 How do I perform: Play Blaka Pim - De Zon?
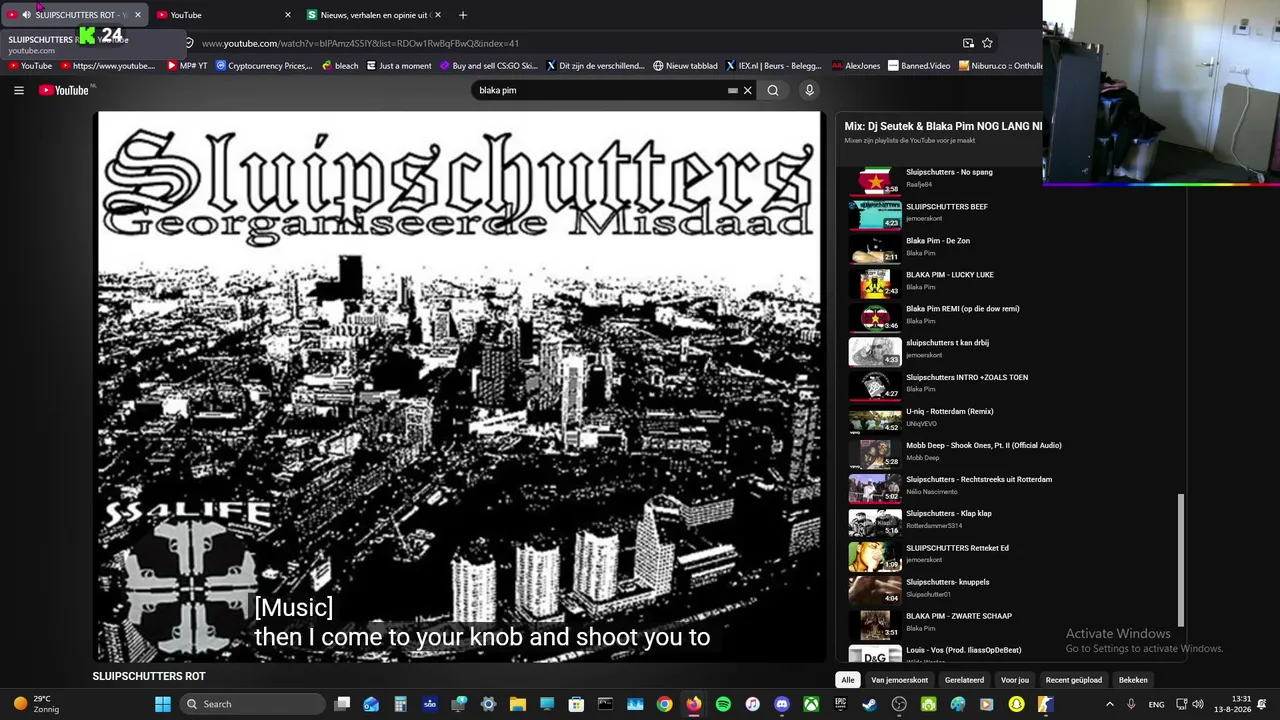[x=1010, y=247]
